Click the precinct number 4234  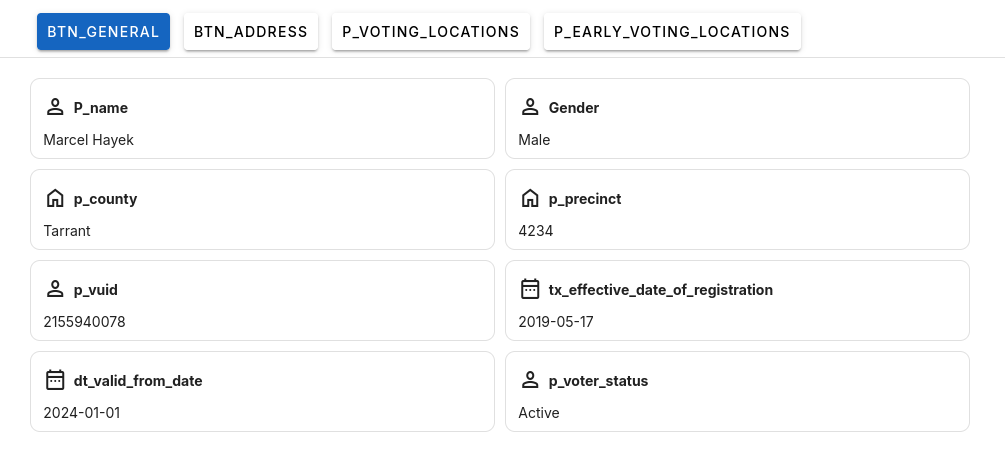pos(536,231)
